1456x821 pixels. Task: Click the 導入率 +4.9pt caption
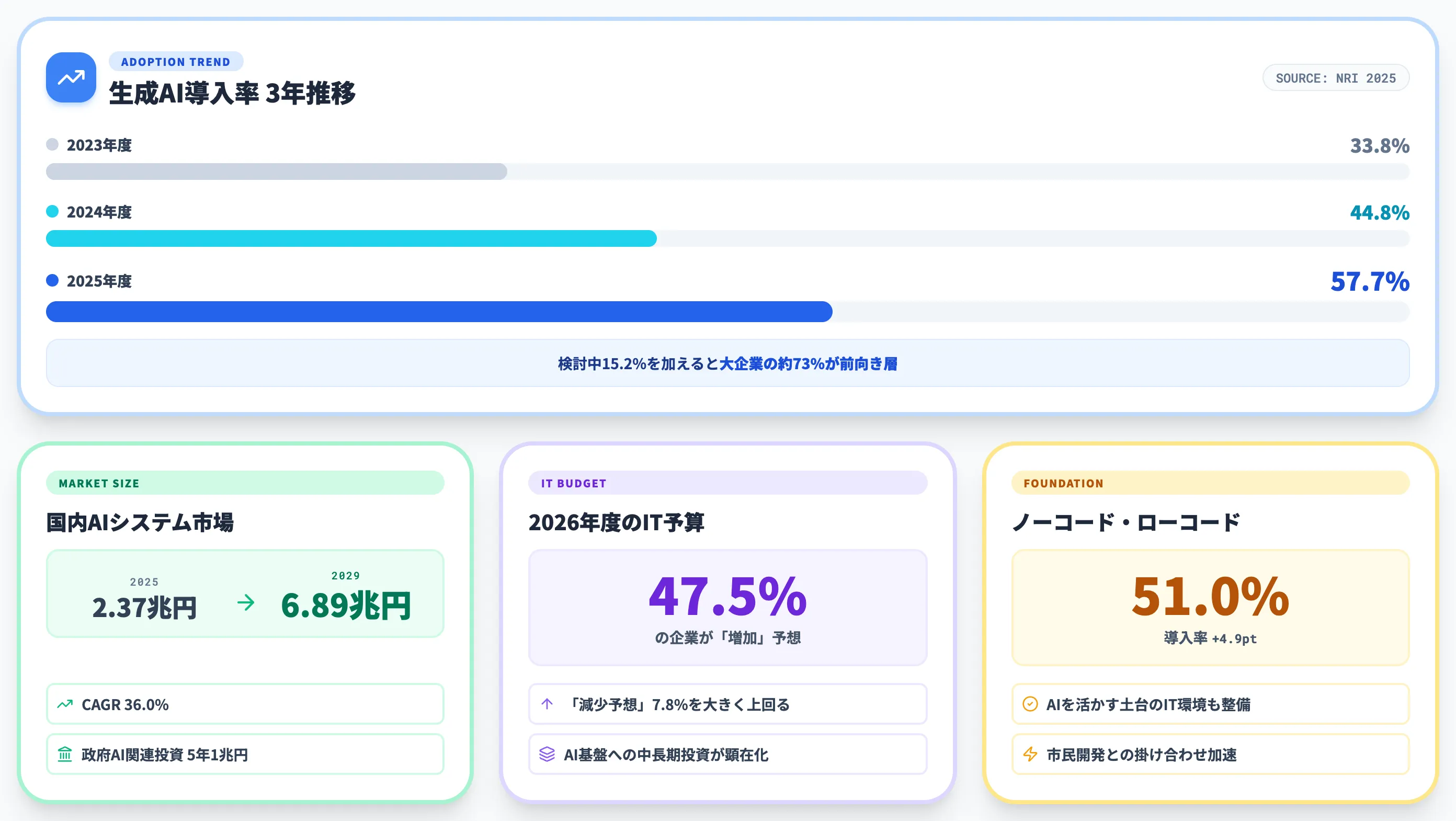1210,638
